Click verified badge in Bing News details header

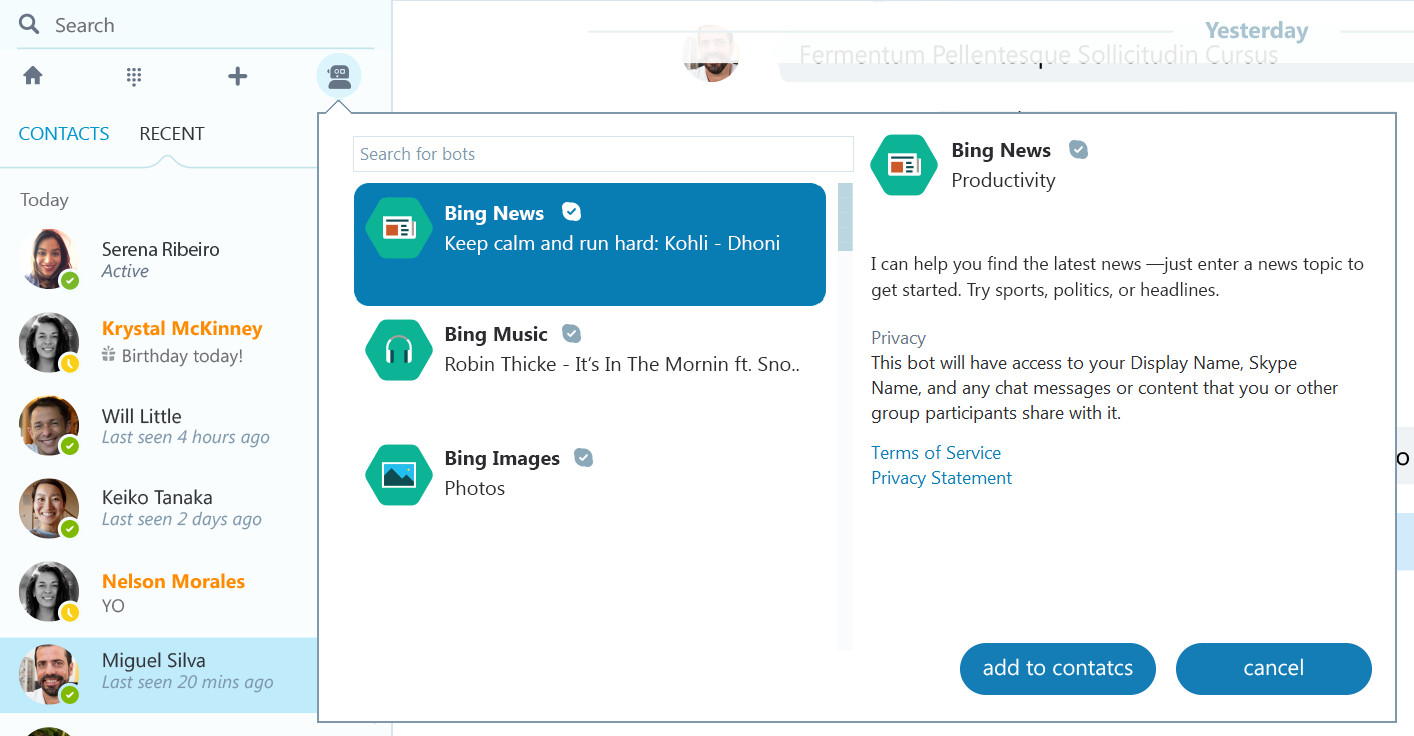click(x=1078, y=150)
